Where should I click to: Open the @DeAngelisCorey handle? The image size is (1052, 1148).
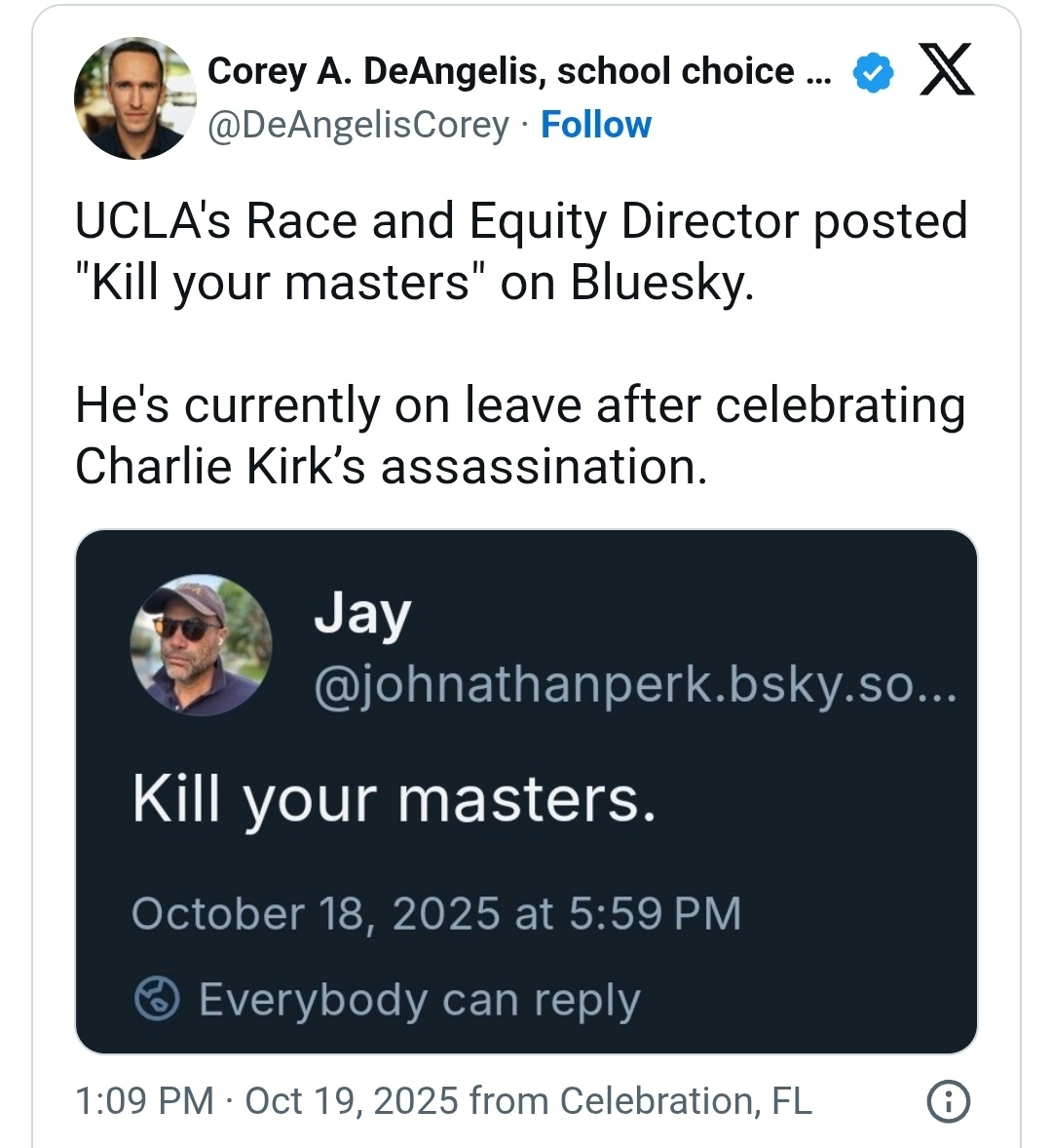(357, 125)
